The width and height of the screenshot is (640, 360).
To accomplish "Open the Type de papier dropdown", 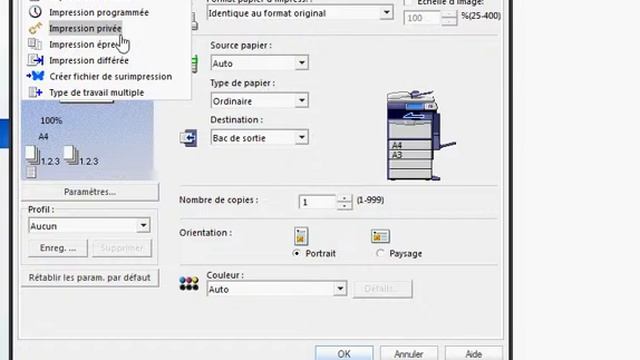I will pyautogui.click(x=302, y=100).
